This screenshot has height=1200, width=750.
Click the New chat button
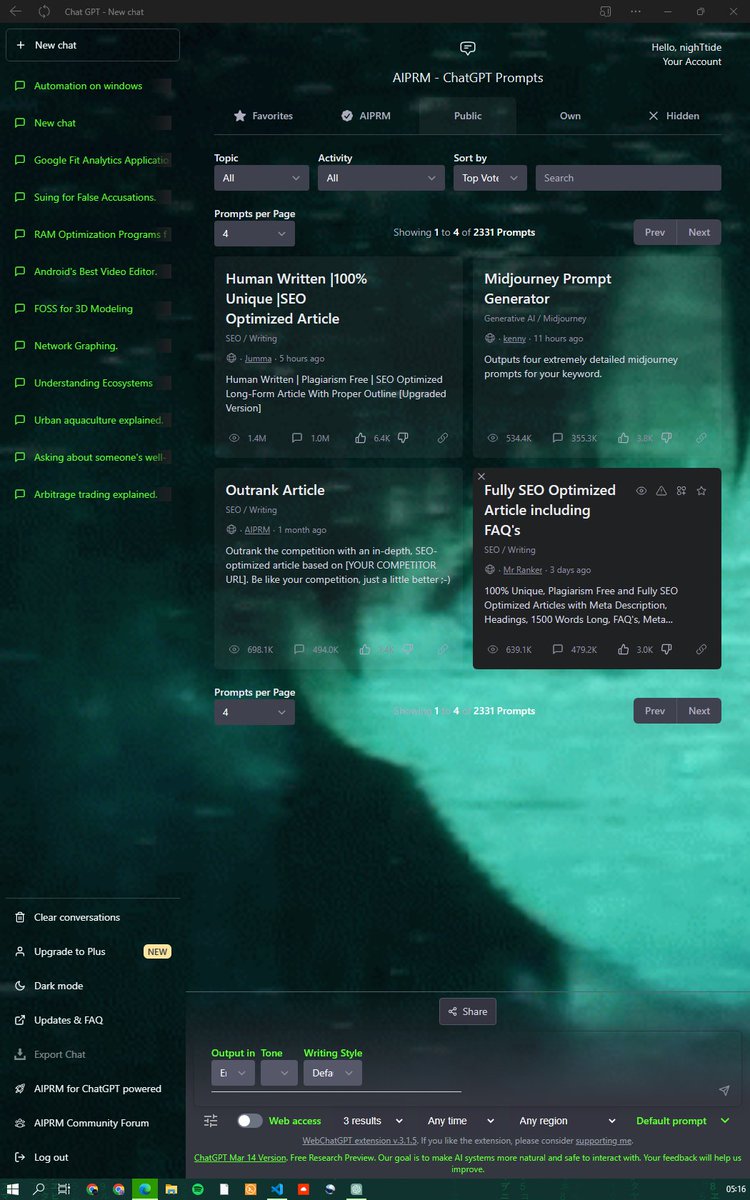click(x=92, y=45)
